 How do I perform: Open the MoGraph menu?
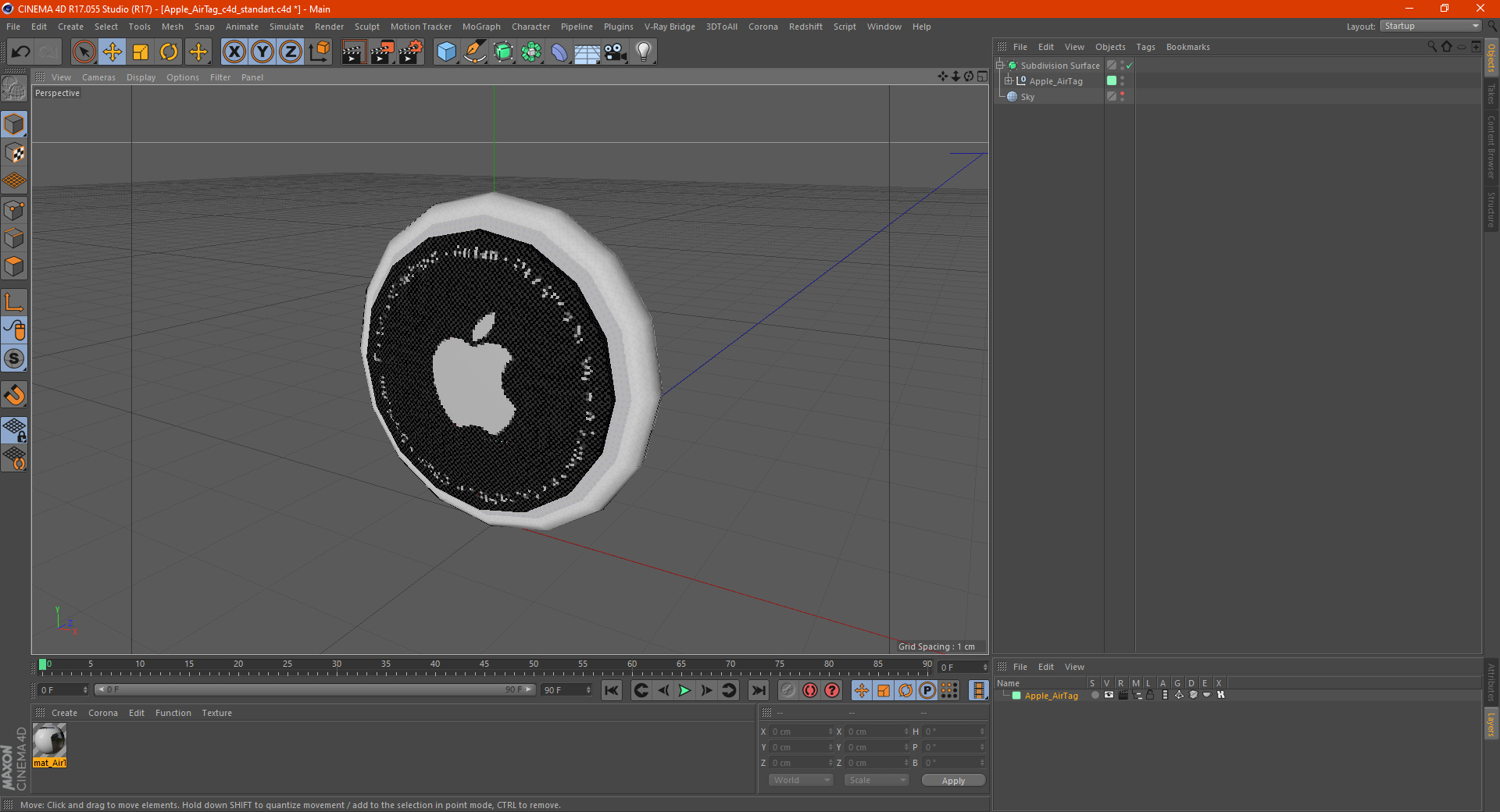481,27
